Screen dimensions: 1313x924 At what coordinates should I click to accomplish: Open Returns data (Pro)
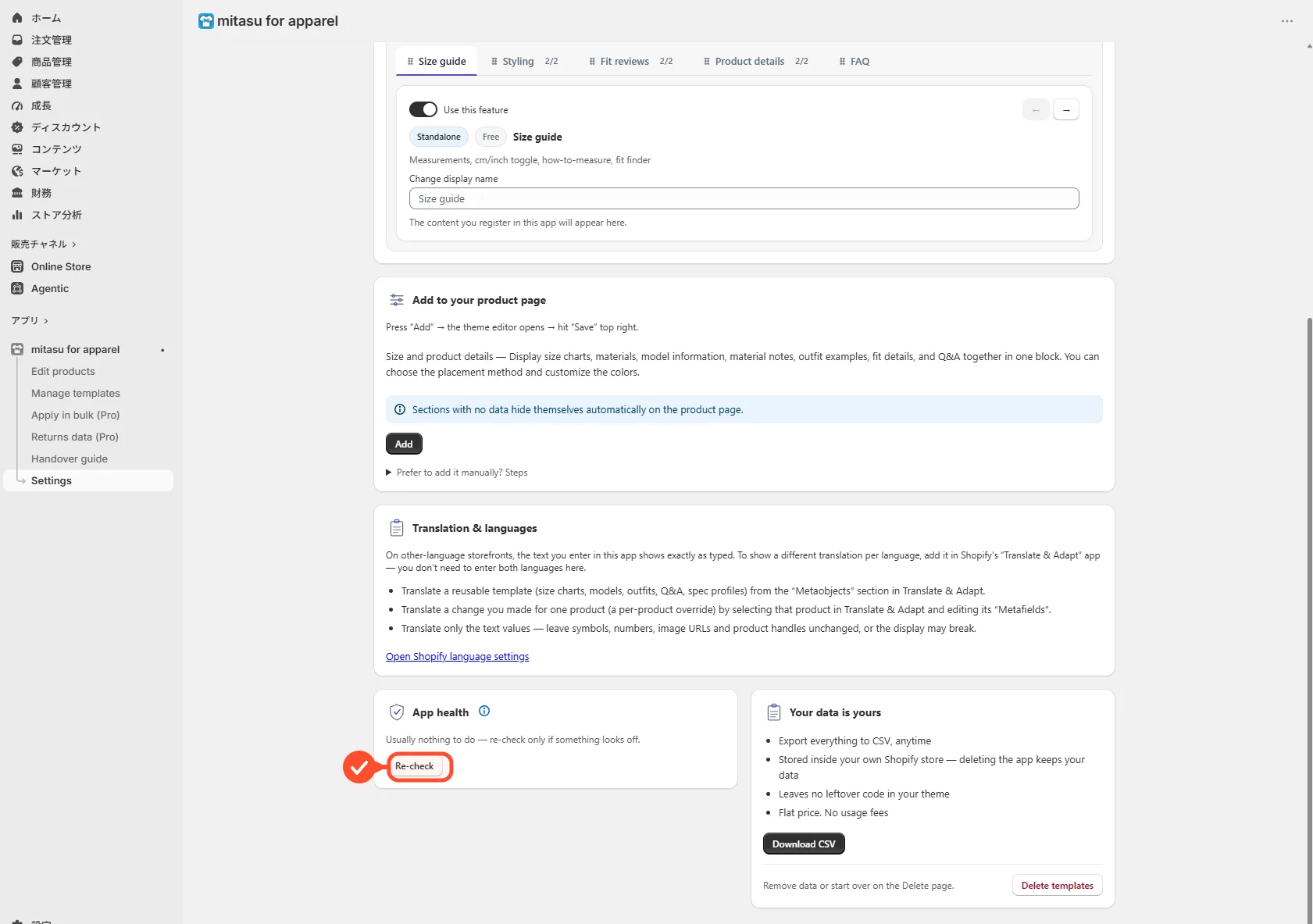pyautogui.click(x=75, y=437)
